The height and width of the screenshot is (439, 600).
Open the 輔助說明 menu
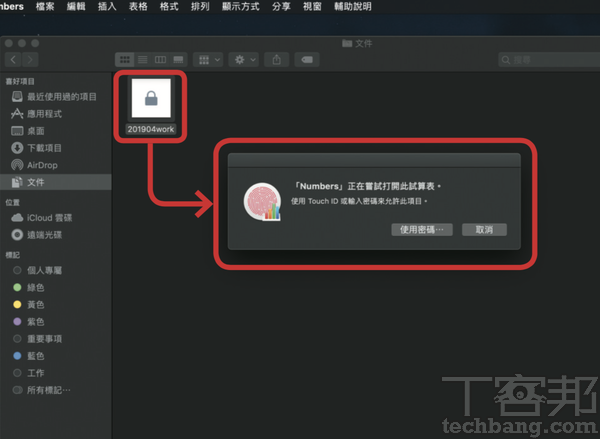[x=352, y=6]
